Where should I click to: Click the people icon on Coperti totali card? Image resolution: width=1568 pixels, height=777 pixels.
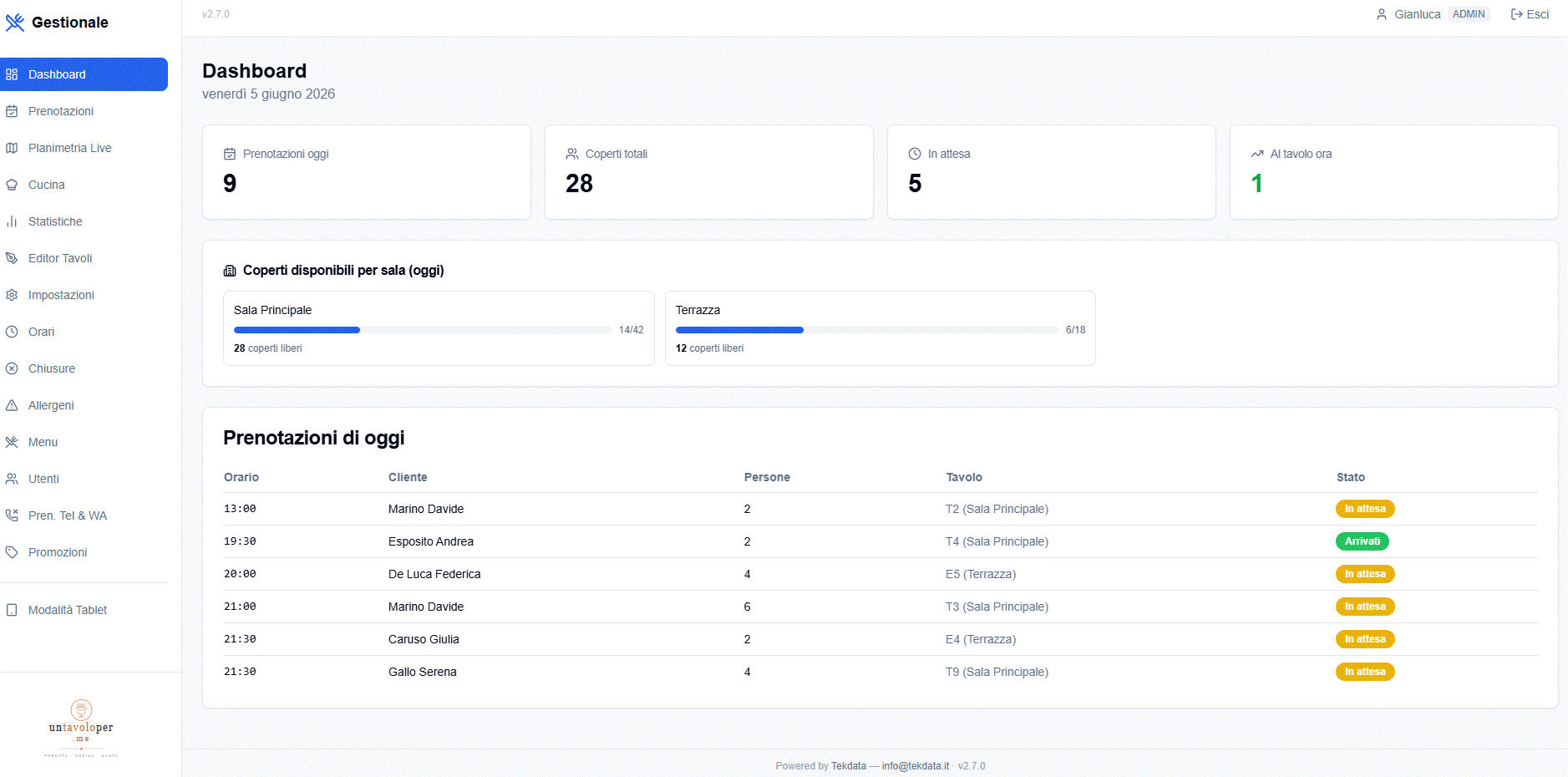tap(572, 154)
